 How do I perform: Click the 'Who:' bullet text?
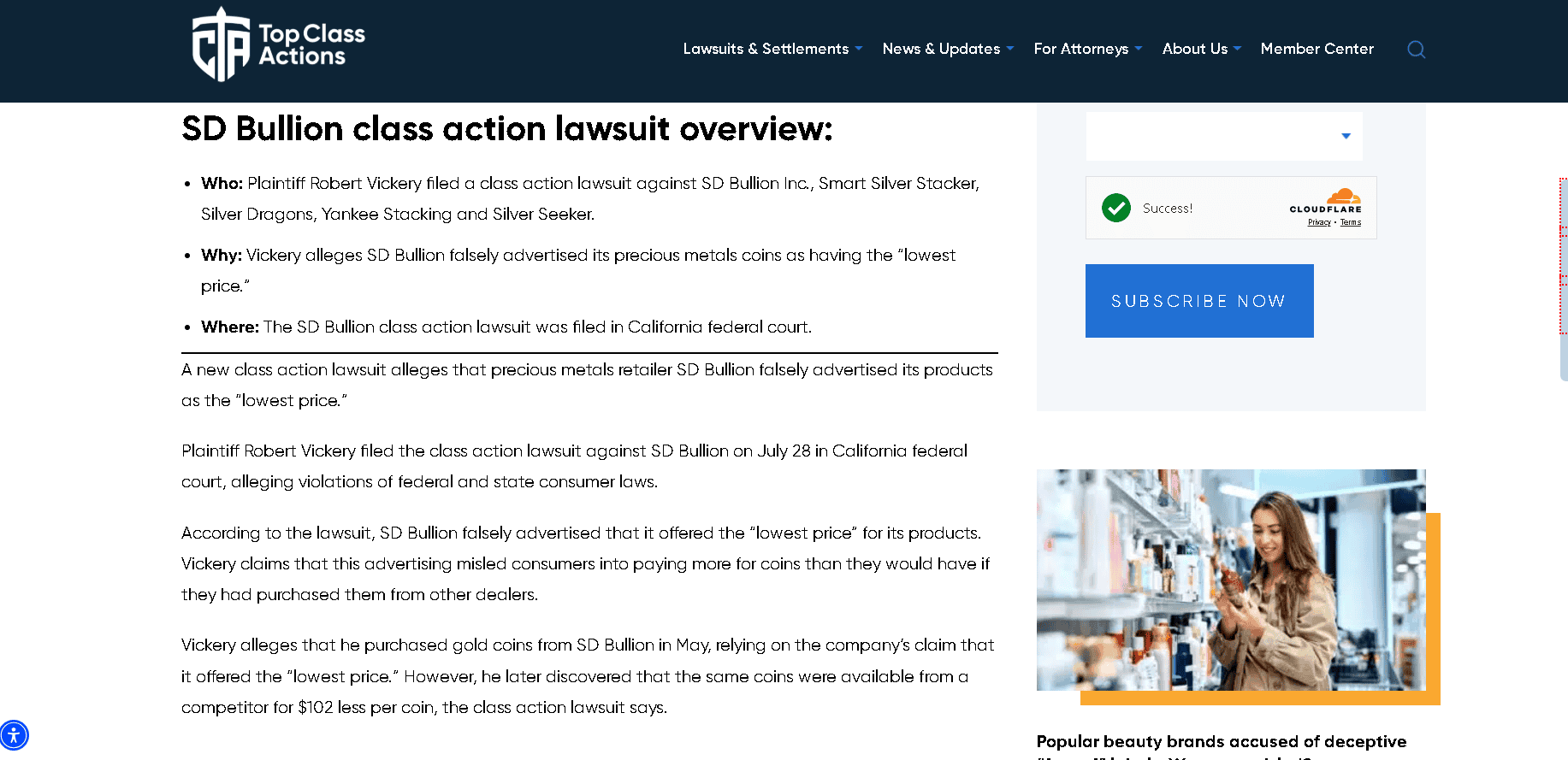point(590,198)
